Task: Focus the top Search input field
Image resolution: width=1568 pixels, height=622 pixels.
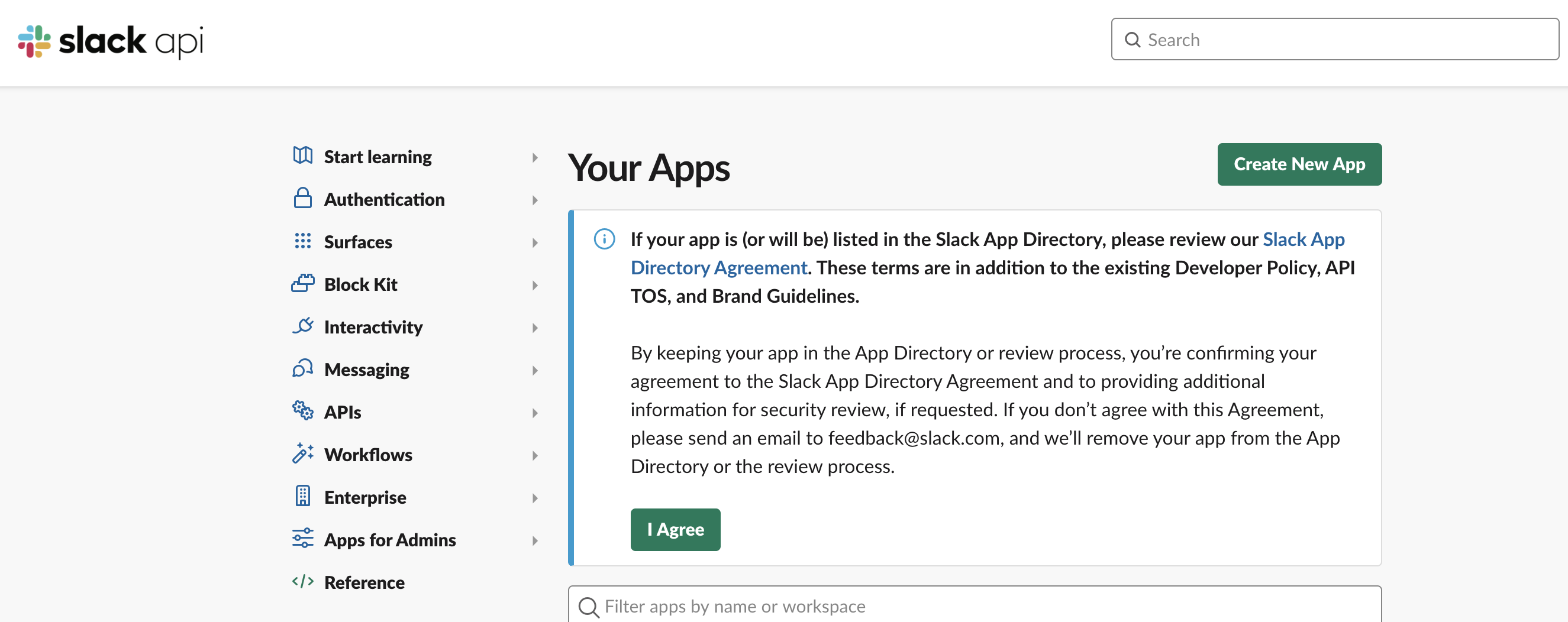Action: pyautogui.click(x=1335, y=40)
